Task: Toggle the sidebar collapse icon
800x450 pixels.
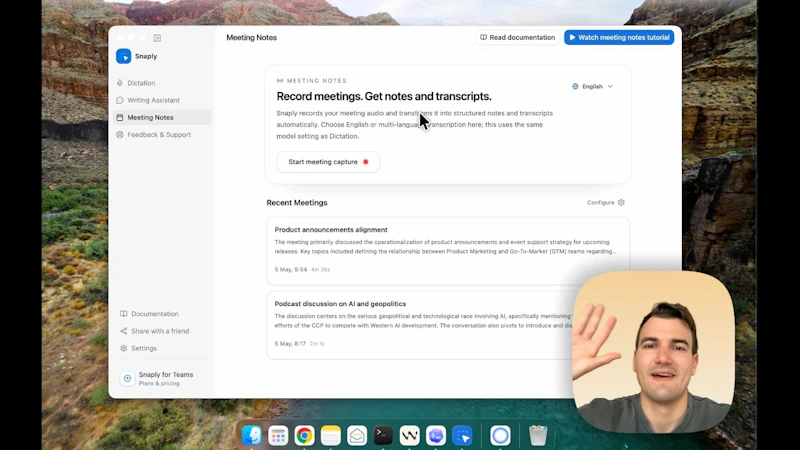Action: [x=157, y=38]
